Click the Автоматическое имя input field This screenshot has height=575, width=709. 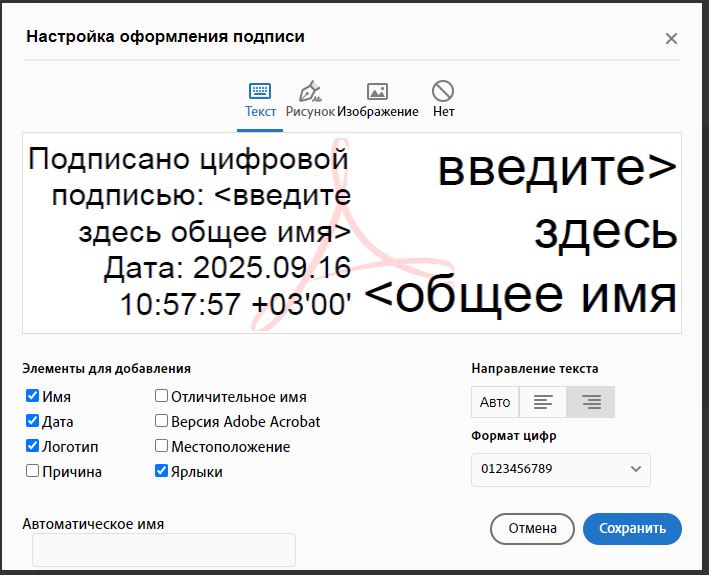tap(164, 549)
